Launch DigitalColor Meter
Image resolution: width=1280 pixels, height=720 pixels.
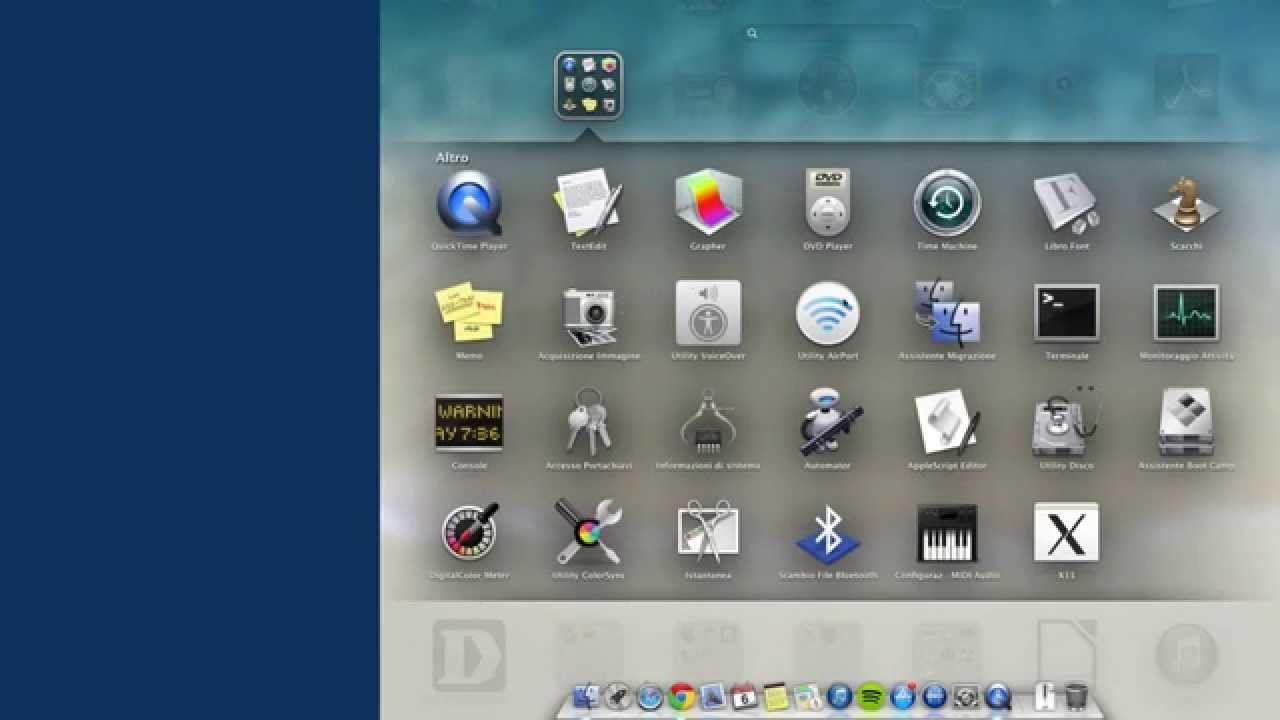click(469, 532)
